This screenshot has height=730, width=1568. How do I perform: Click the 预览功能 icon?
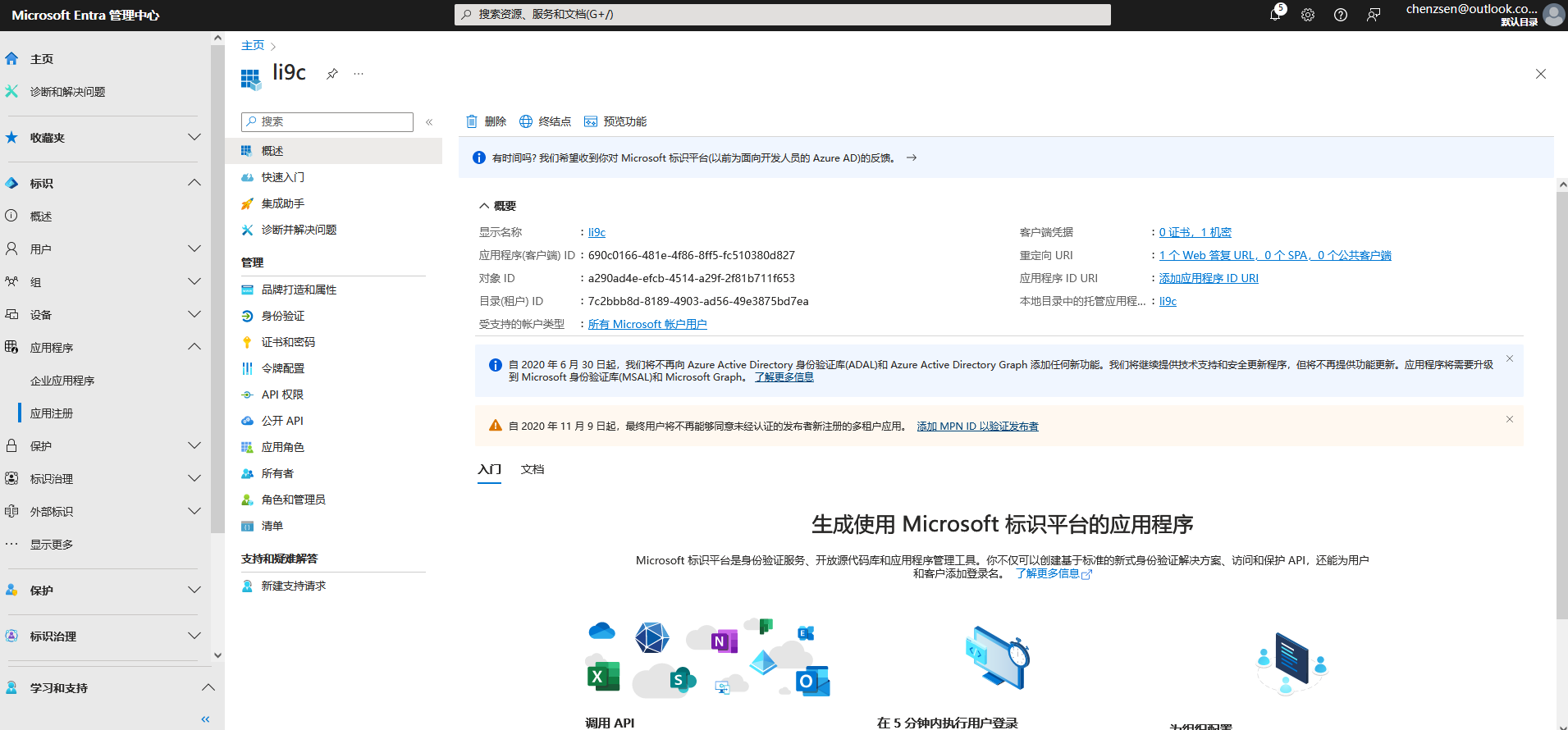click(591, 121)
